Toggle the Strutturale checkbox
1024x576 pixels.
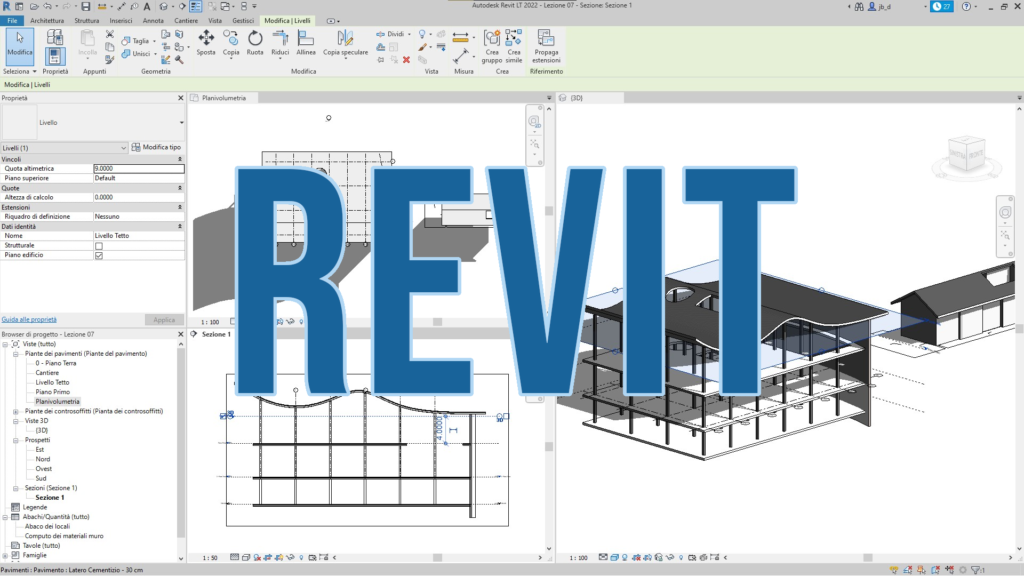(99, 246)
